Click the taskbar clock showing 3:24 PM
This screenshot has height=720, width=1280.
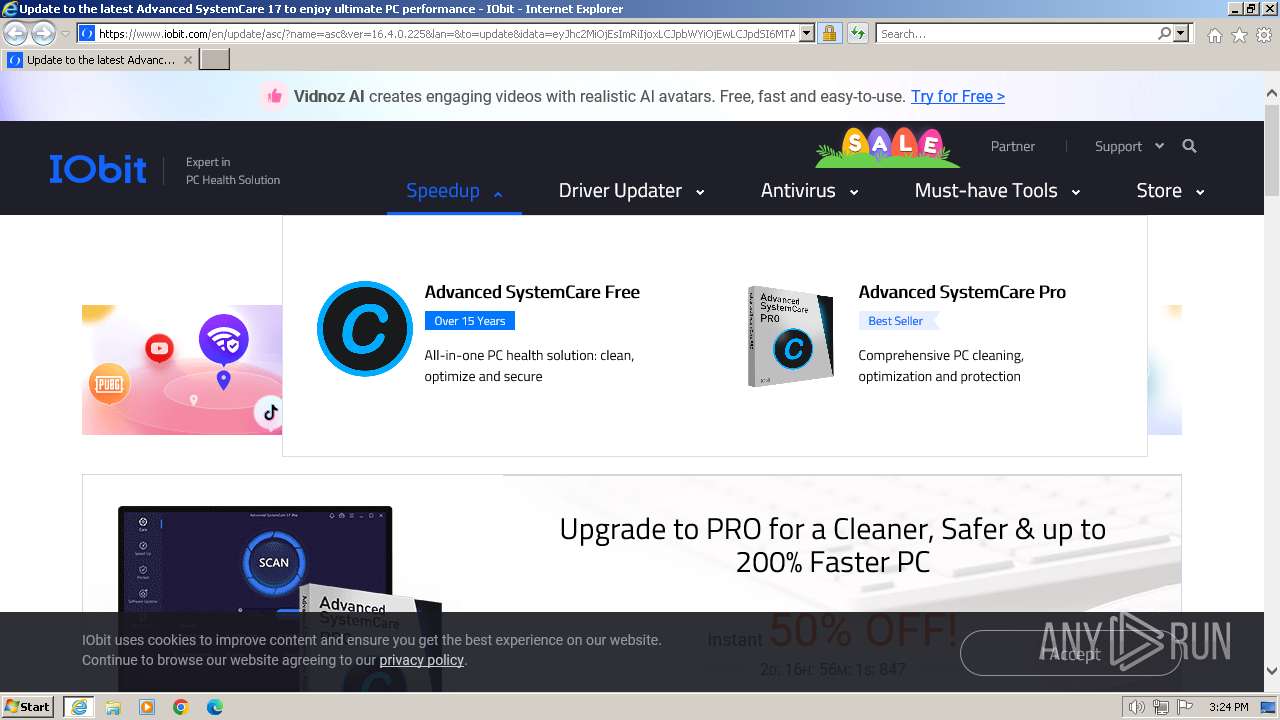click(x=1228, y=707)
